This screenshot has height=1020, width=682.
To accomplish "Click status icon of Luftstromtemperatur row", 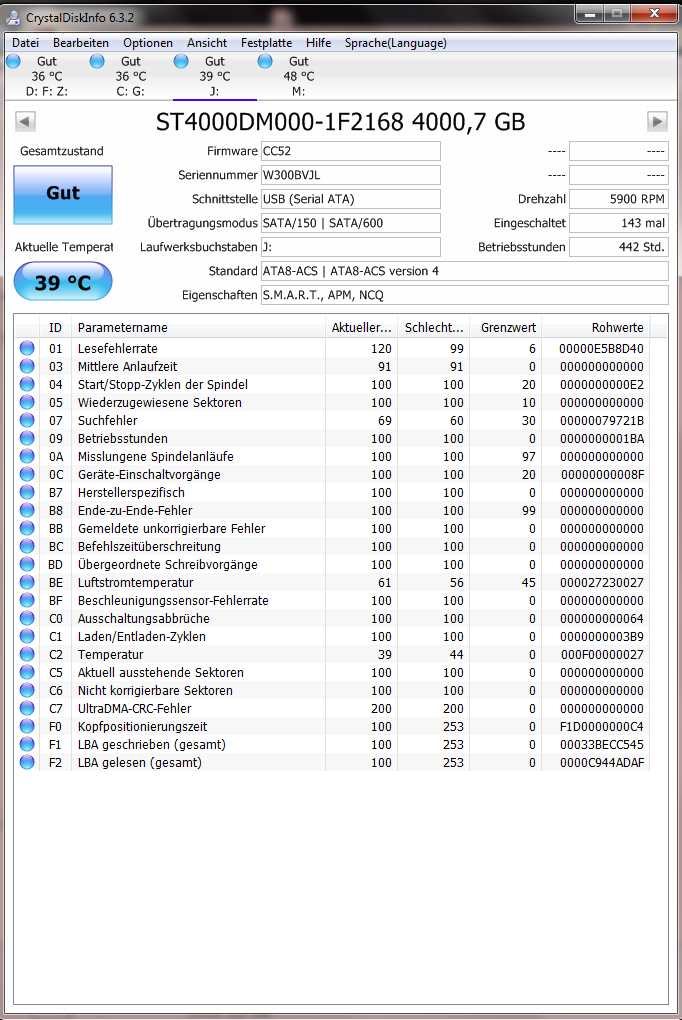I will pyautogui.click(x=27, y=582).
